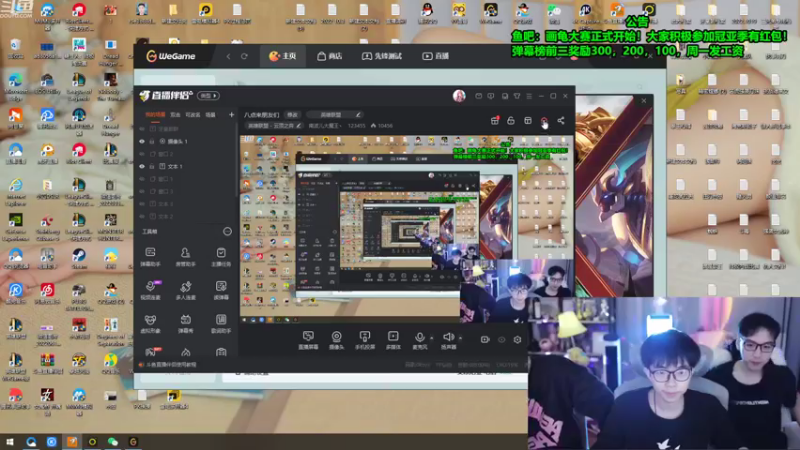
Task: Toggle the preview eye icon near the gear
Action: [502, 339]
